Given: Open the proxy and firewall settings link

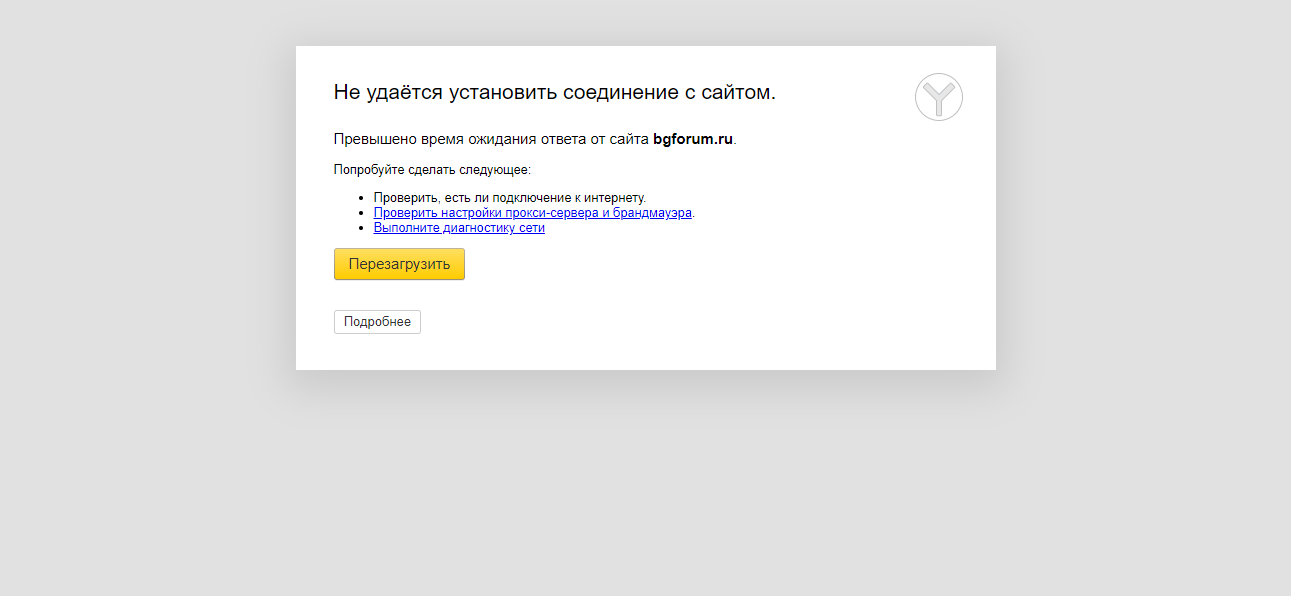Looking at the screenshot, I should click(x=533, y=213).
